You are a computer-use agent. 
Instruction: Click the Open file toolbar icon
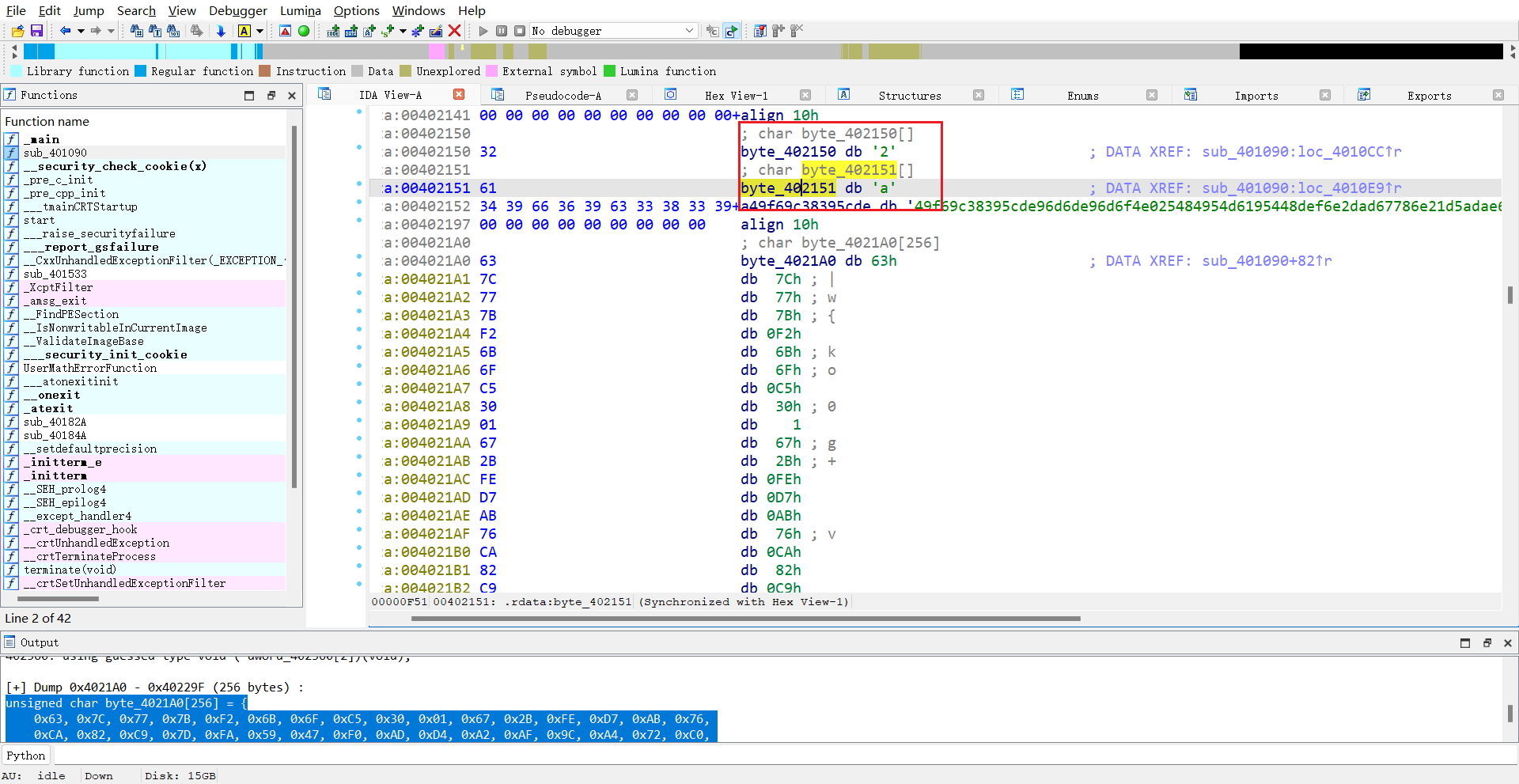17,31
